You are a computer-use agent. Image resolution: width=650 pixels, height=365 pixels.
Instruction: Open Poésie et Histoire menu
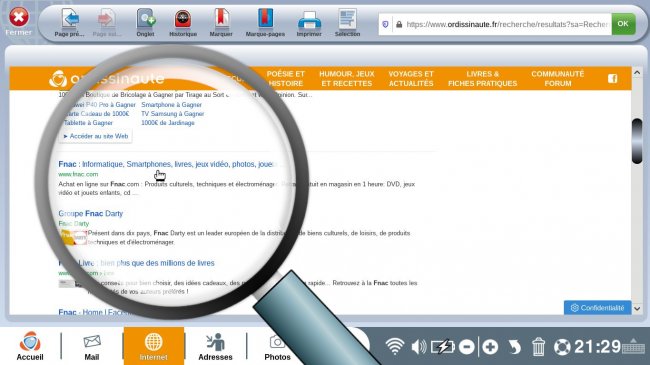point(285,78)
